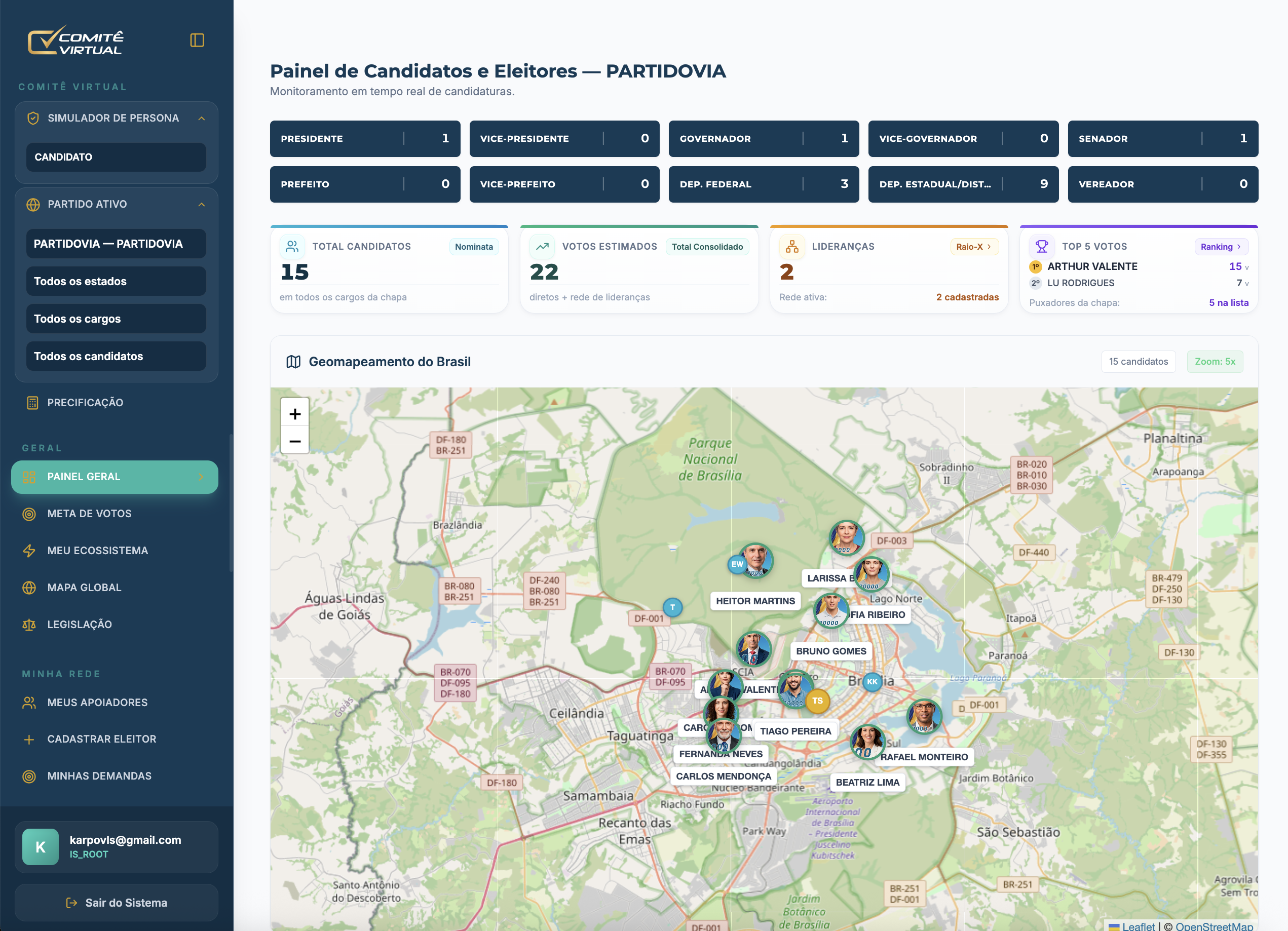Open the Leaflet attribution link

click(x=1132, y=925)
